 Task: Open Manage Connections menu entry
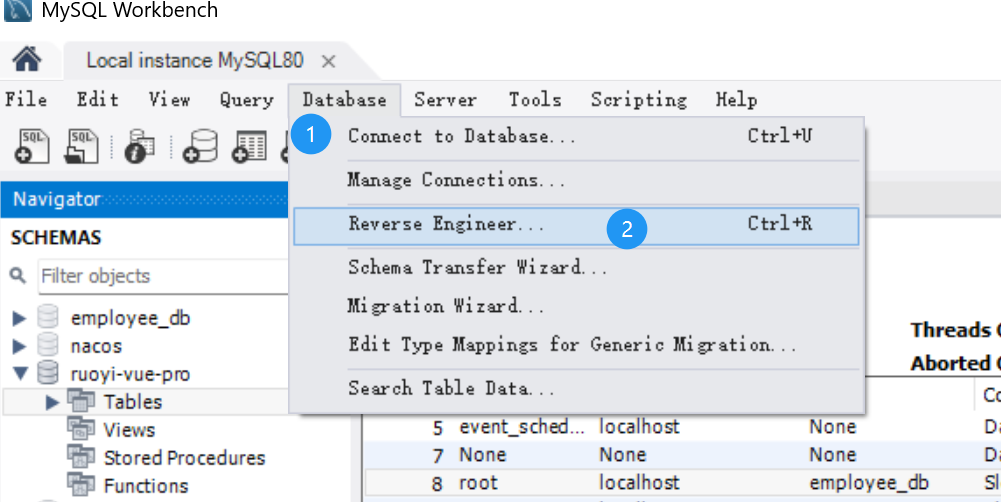click(456, 181)
